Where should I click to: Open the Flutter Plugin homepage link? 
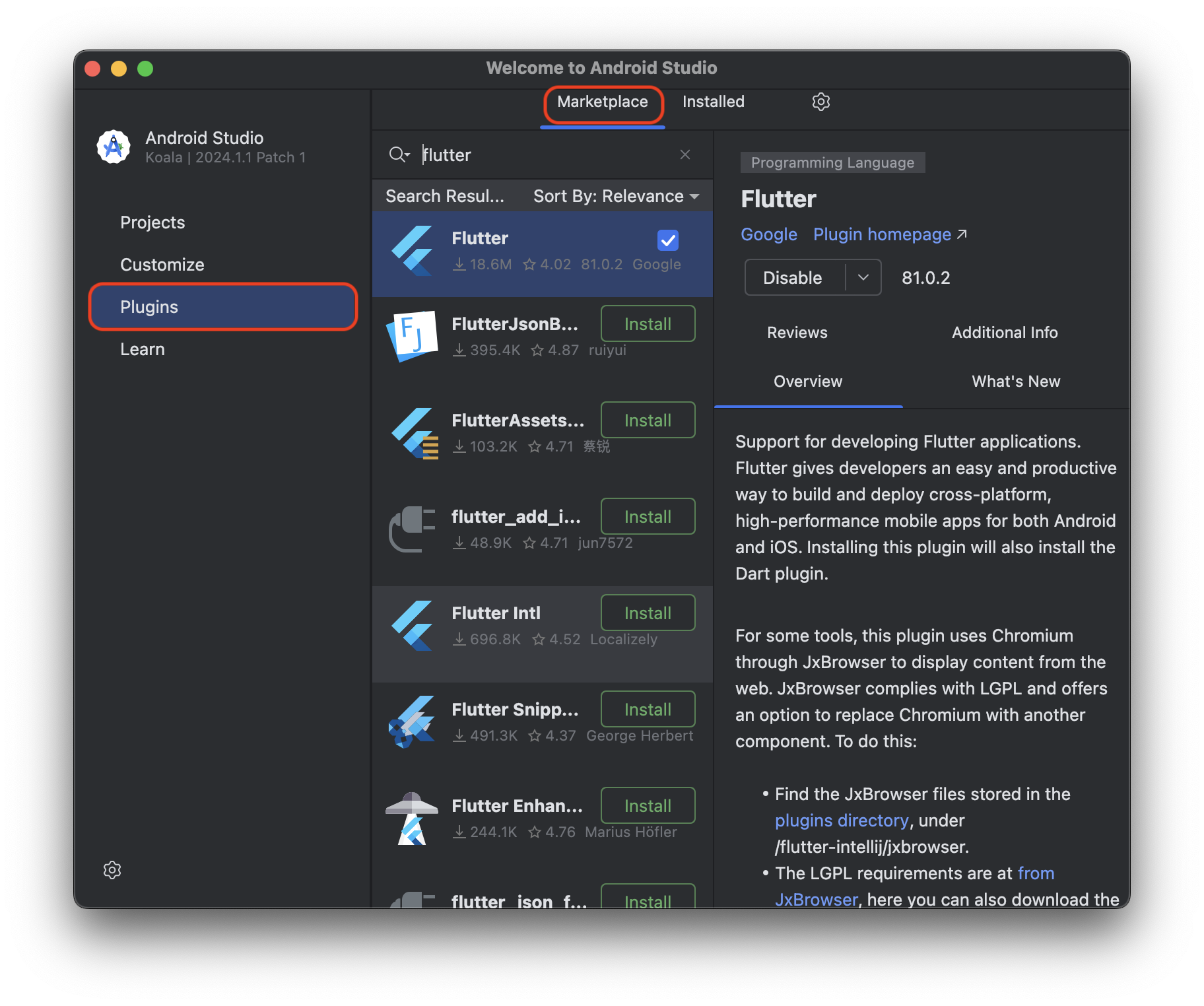click(882, 234)
